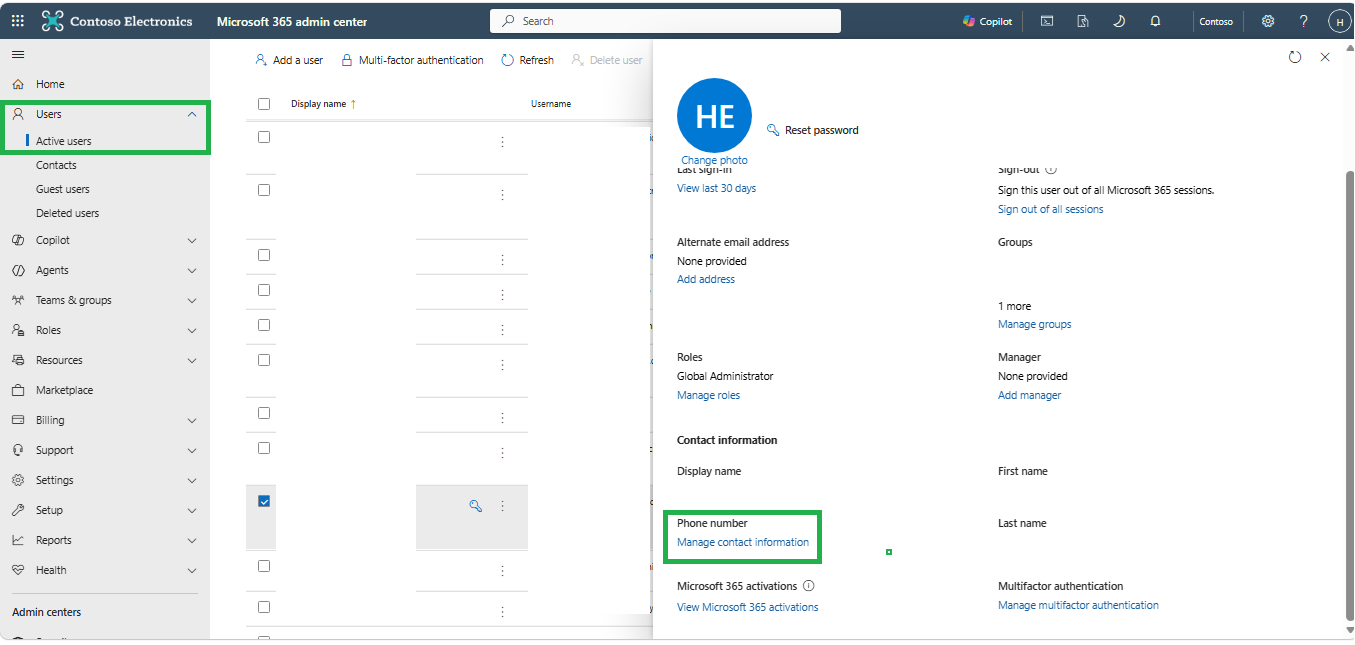
Task: Tick the select all users checkbox
Action: 264,104
